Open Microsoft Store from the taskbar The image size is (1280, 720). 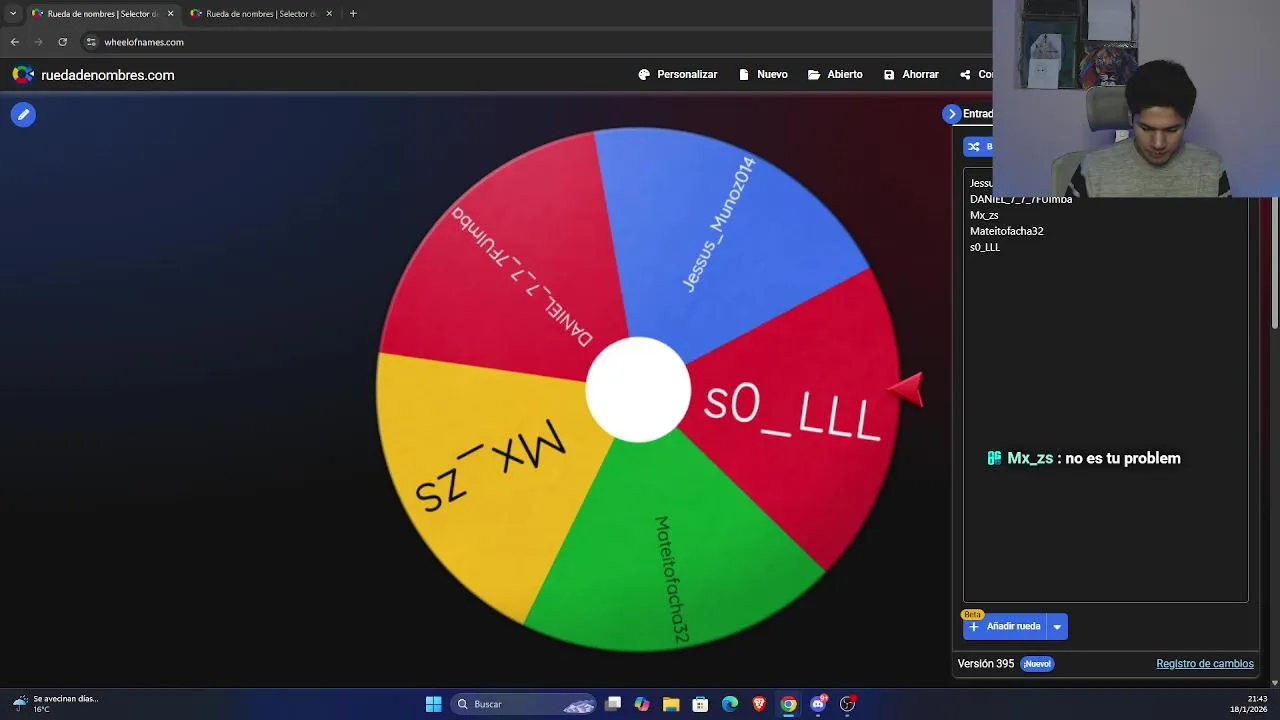(x=700, y=704)
